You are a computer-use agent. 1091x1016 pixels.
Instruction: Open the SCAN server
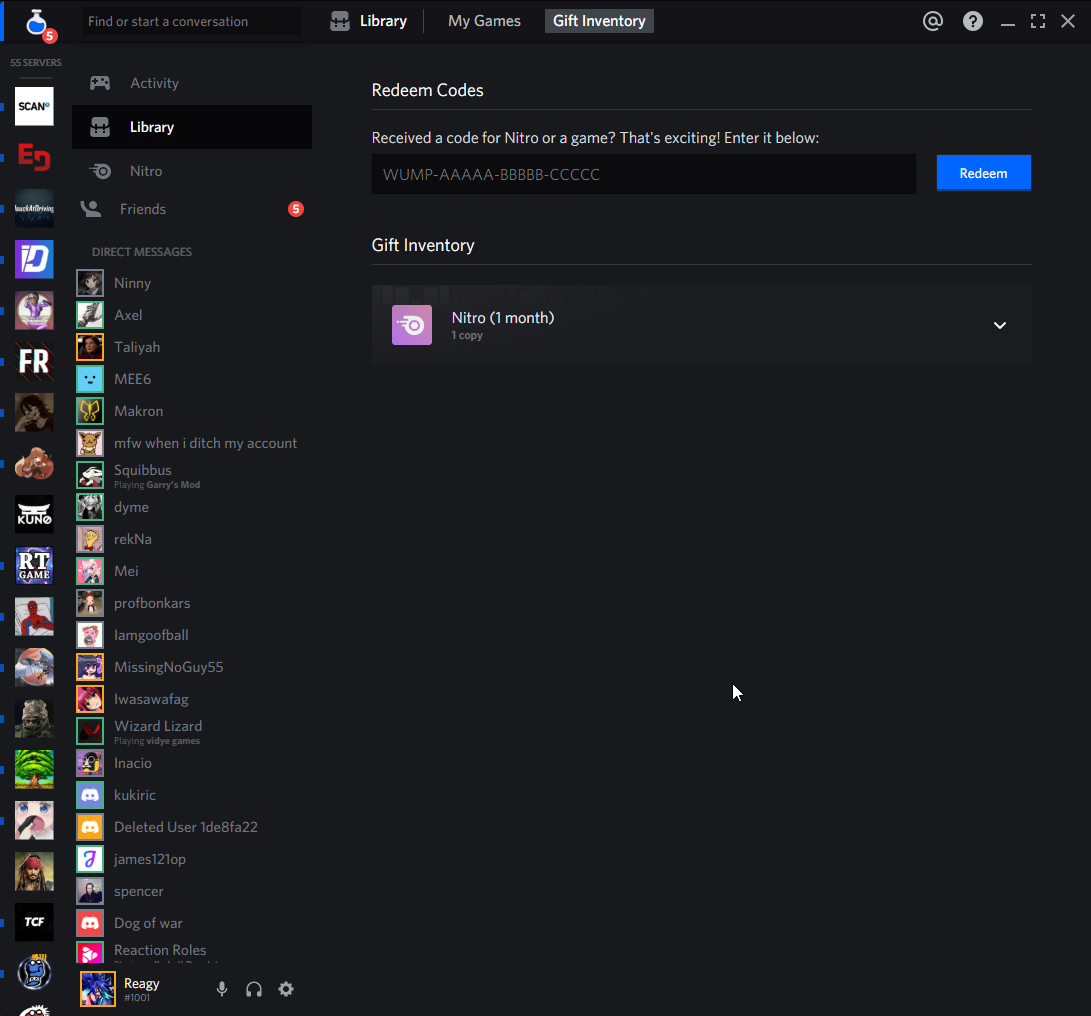34,106
